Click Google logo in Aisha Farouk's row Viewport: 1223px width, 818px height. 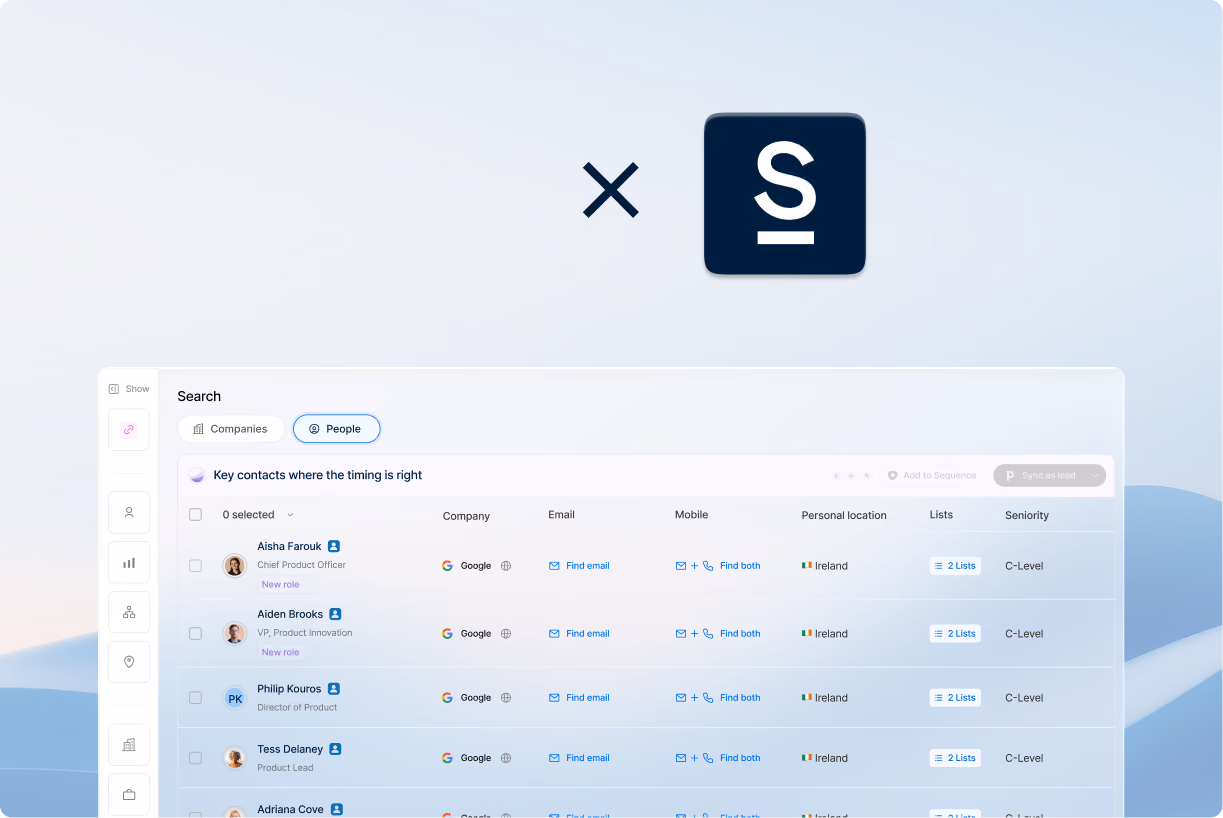pos(447,566)
